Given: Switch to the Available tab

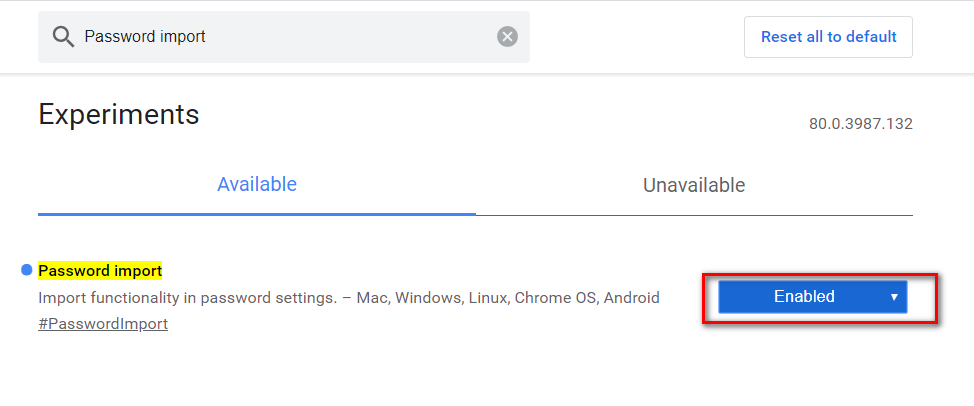Looking at the screenshot, I should point(257,185).
